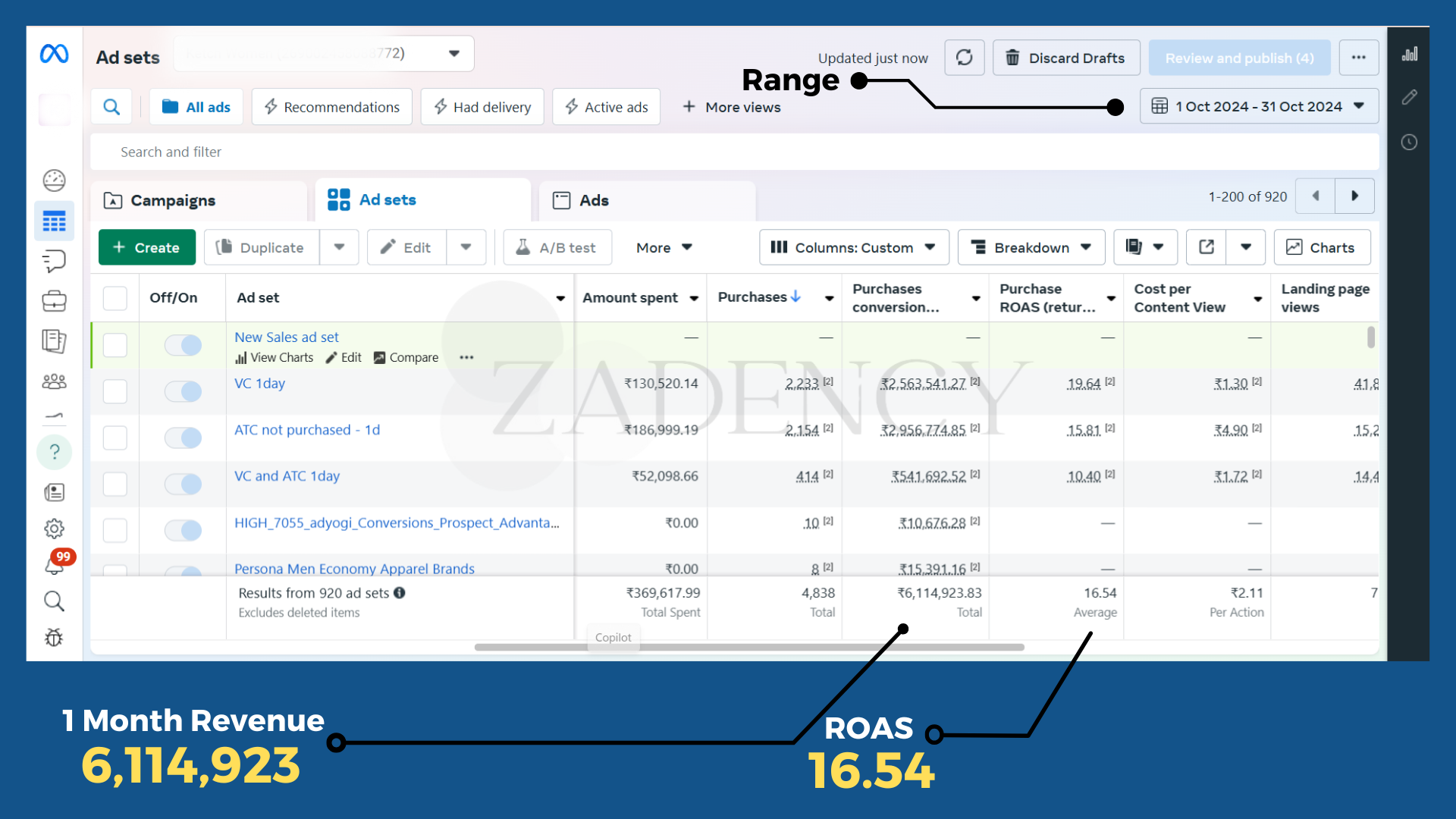1456x819 pixels.
Task: Click the Meta logo icon
Action: [54, 54]
